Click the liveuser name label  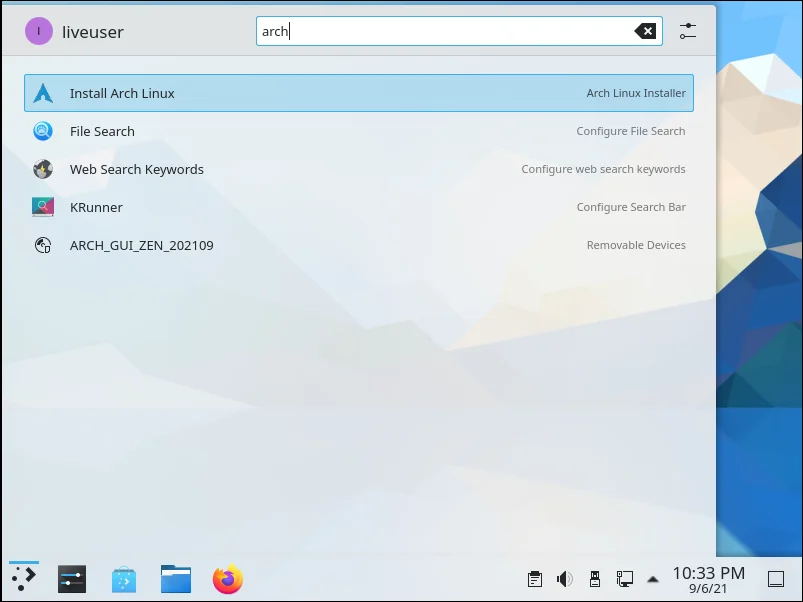pos(93,32)
